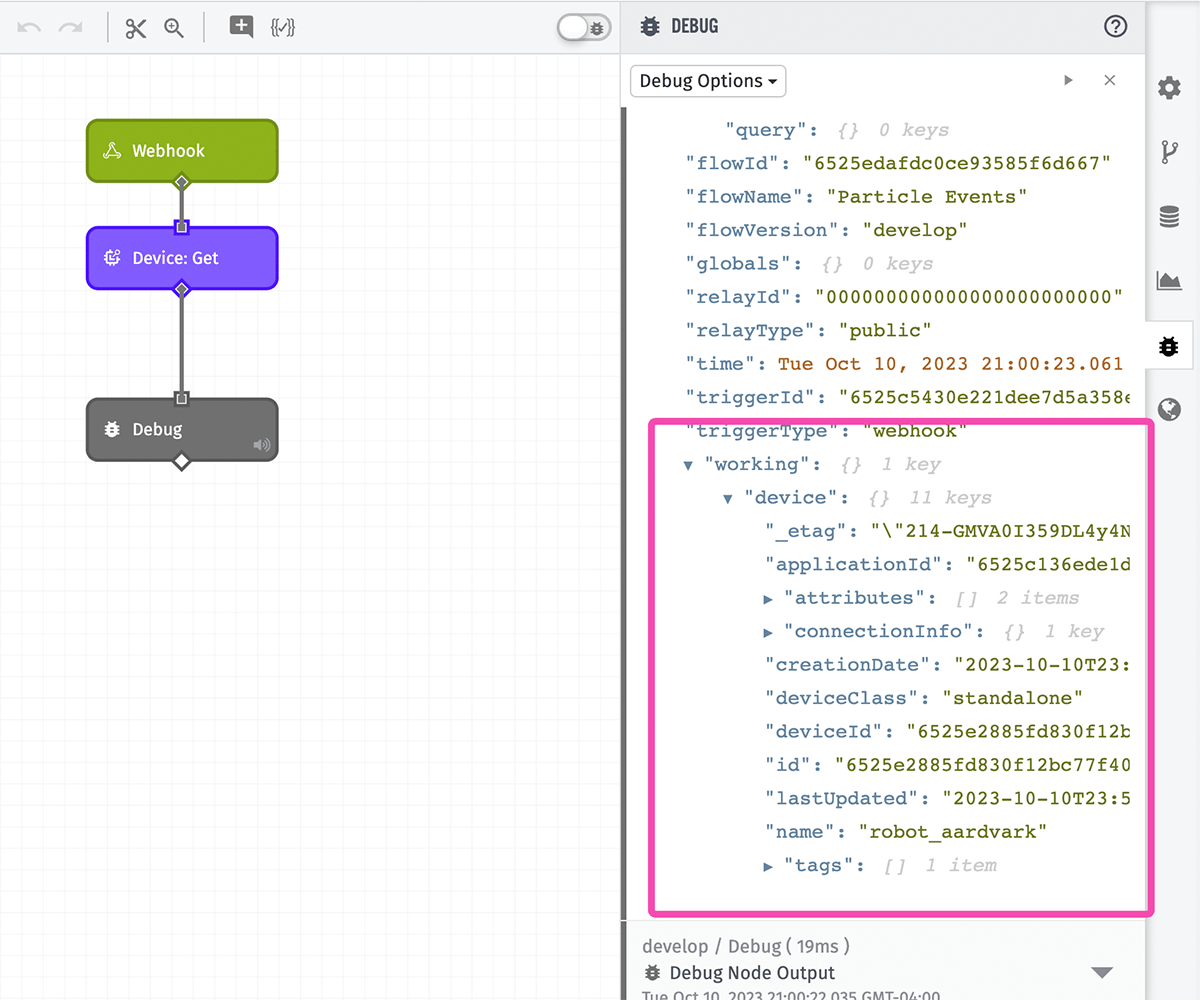This screenshot has height=1000, width=1200.
Task: Click the "flowName" Particle Events value
Action: [x=927, y=197]
